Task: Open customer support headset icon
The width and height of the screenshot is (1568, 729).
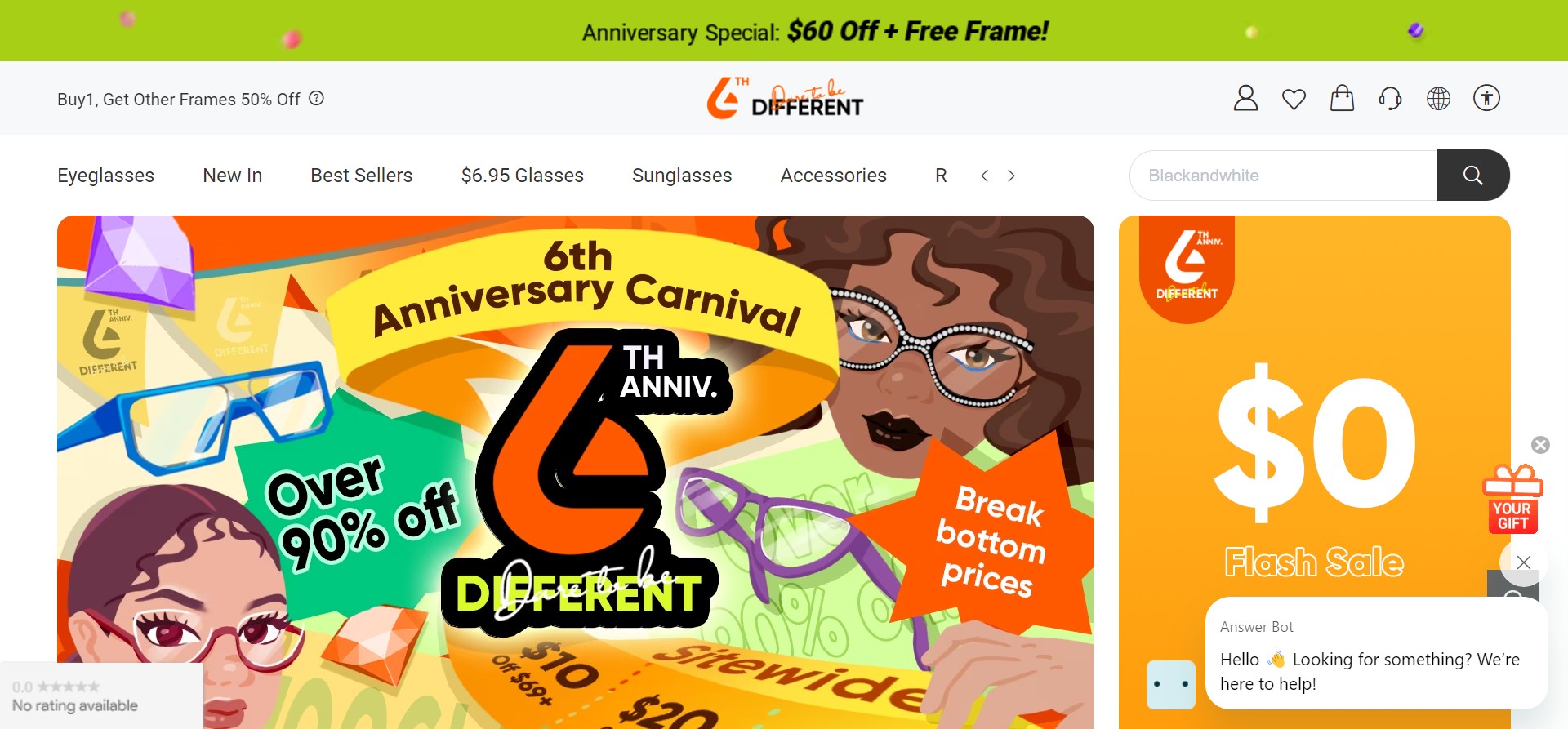Action: point(1390,99)
